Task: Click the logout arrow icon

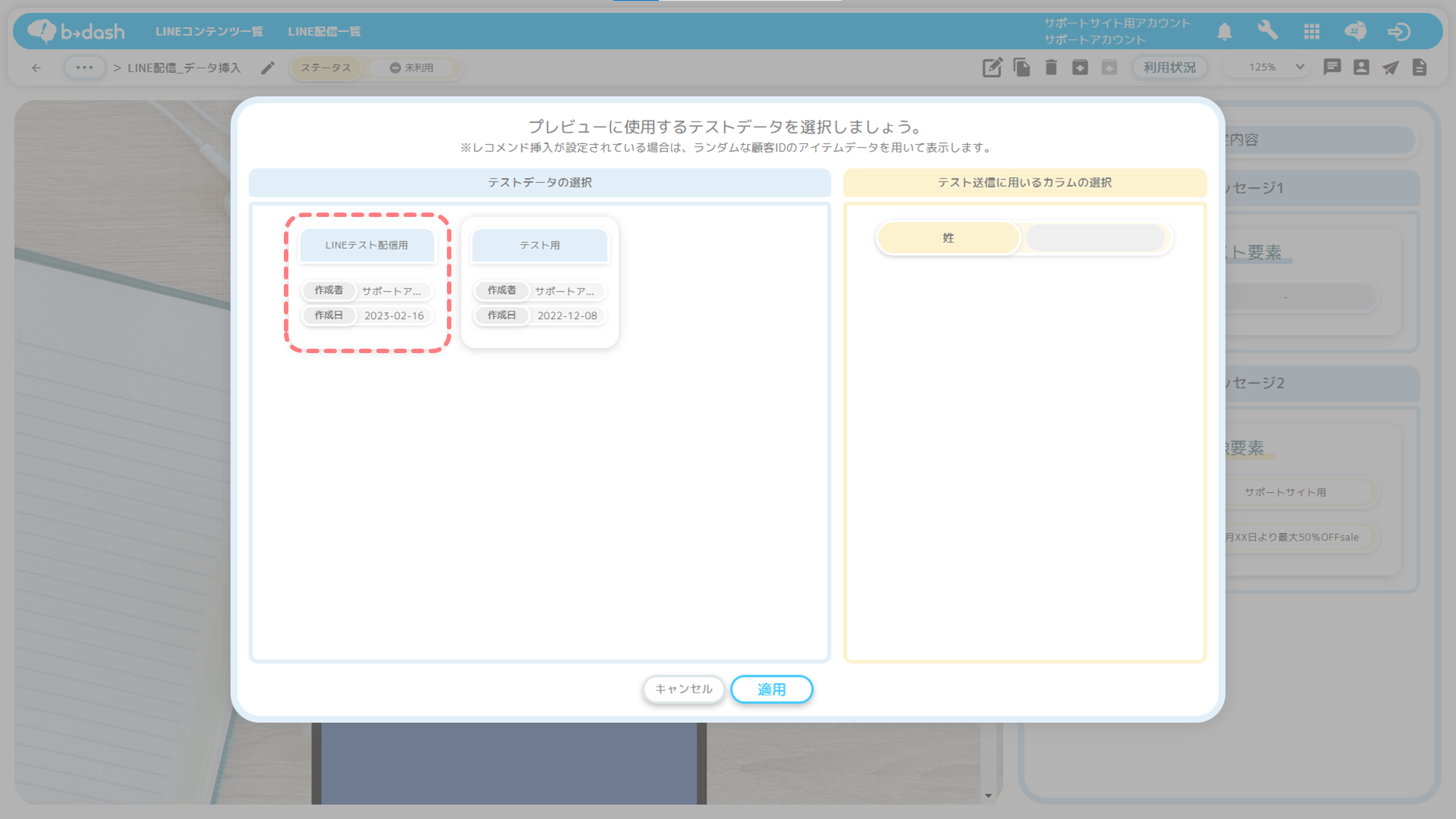Action: pyautogui.click(x=1398, y=31)
